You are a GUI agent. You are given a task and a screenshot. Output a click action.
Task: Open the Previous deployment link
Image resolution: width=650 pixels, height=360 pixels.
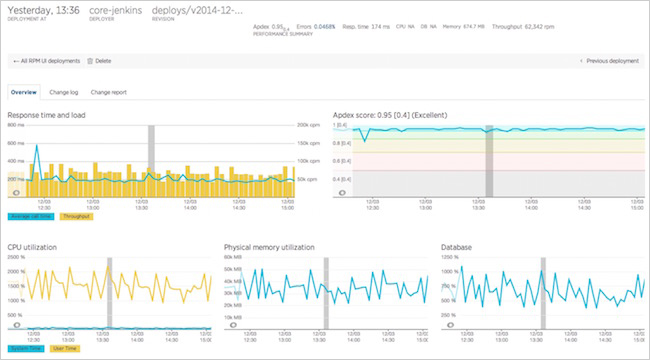click(609, 61)
